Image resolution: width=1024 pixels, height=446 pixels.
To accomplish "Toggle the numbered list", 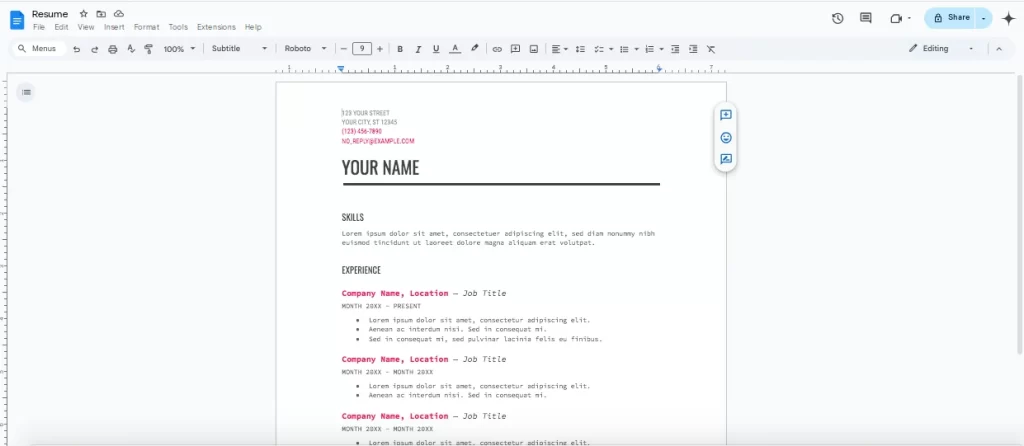I will [649, 49].
